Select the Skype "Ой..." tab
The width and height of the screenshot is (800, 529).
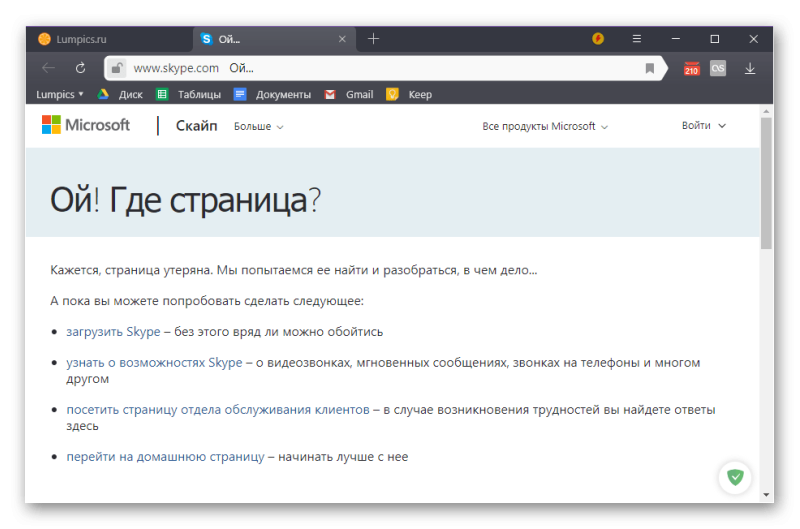[x=274, y=39]
